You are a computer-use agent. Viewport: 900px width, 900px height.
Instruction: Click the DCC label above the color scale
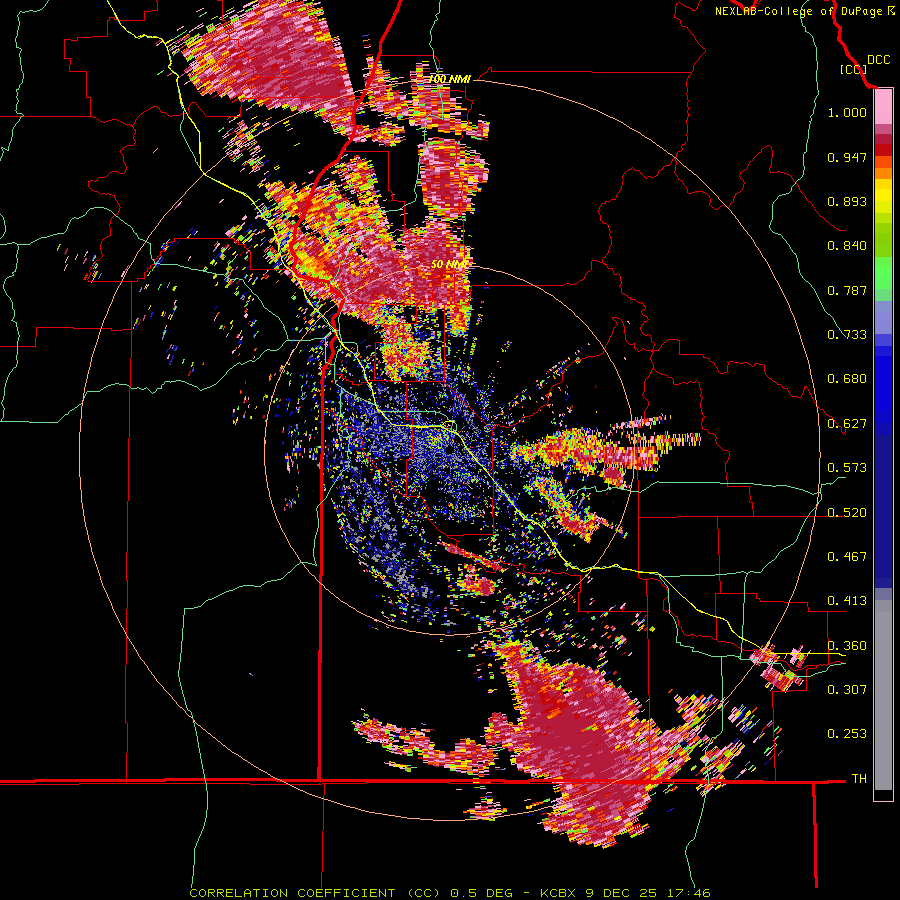878,60
